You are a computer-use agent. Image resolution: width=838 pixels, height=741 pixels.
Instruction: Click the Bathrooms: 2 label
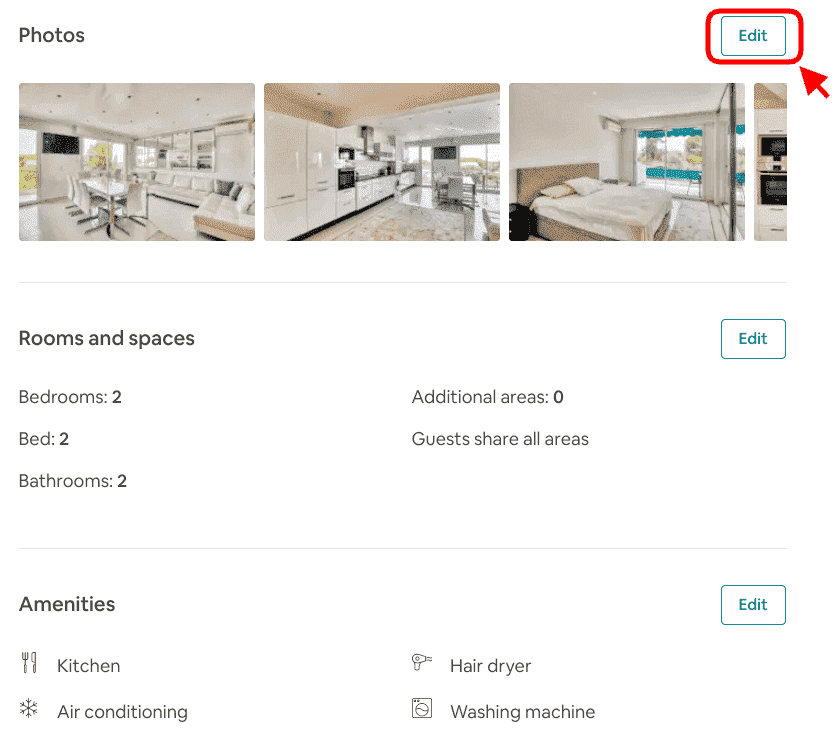pyautogui.click(x=72, y=480)
